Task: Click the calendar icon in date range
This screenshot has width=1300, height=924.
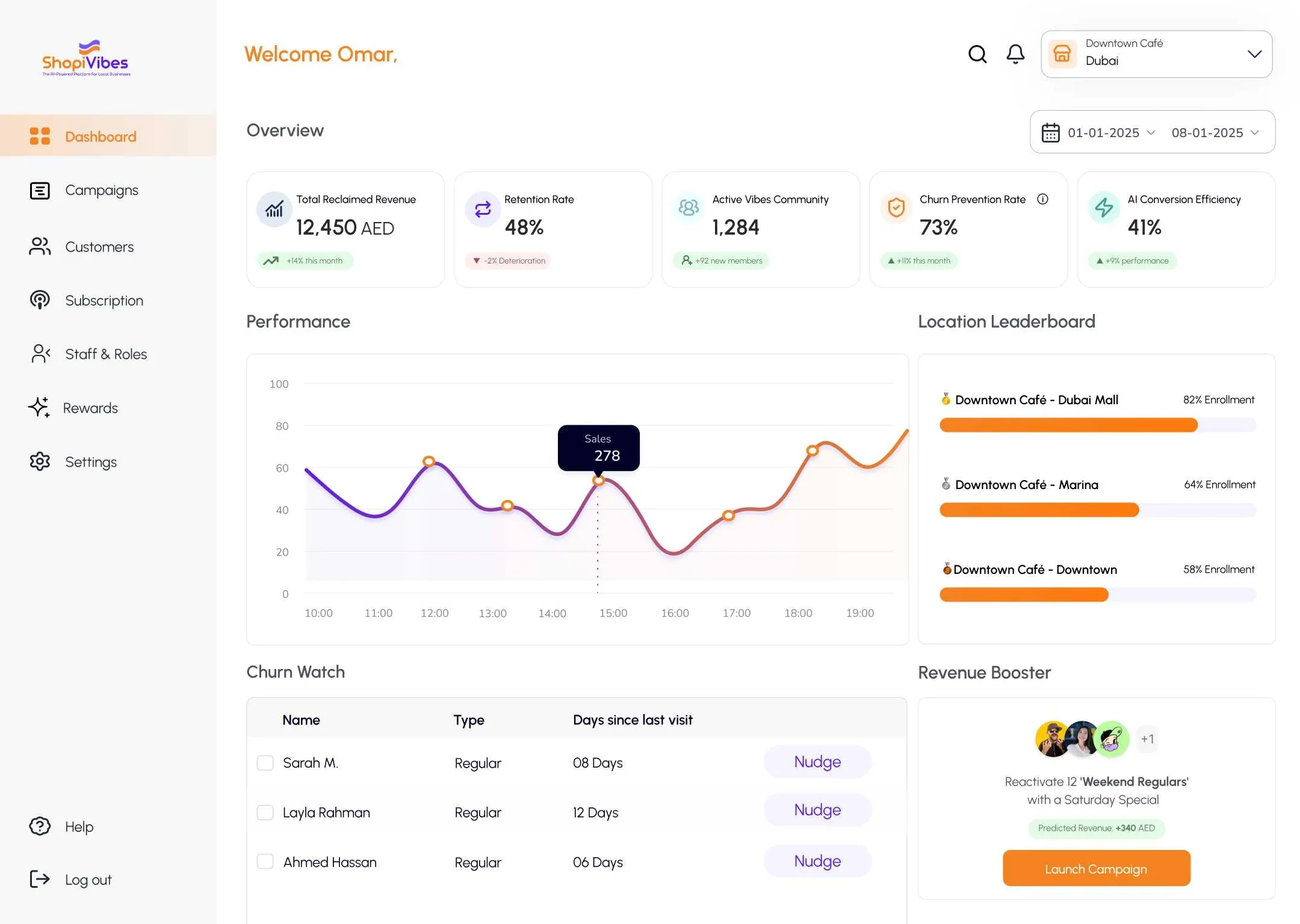Action: 1050,132
